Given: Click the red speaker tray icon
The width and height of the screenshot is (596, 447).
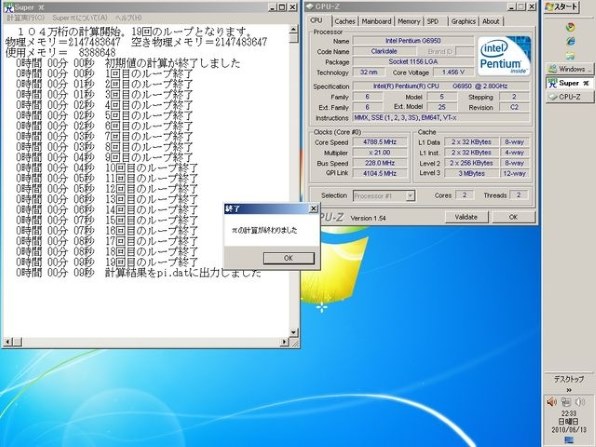Looking at the screenshot, I should pos(552,402).
